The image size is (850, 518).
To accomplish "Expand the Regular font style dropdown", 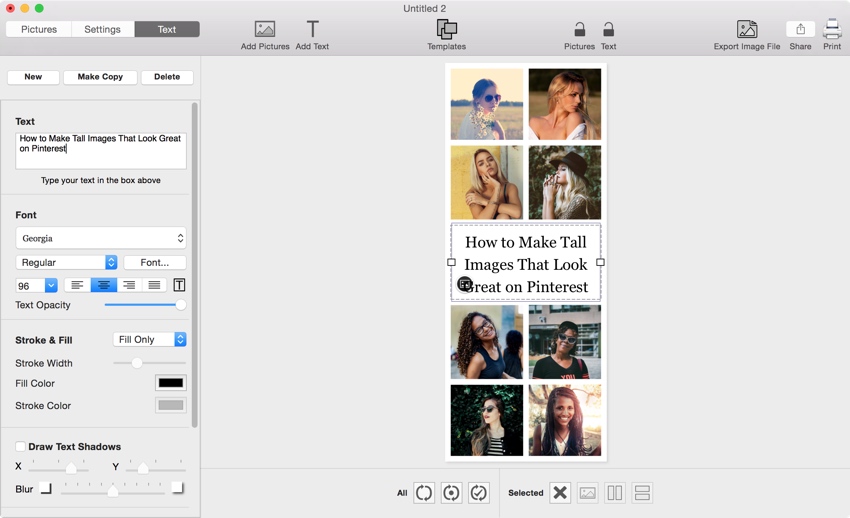I will coord(67,262).
